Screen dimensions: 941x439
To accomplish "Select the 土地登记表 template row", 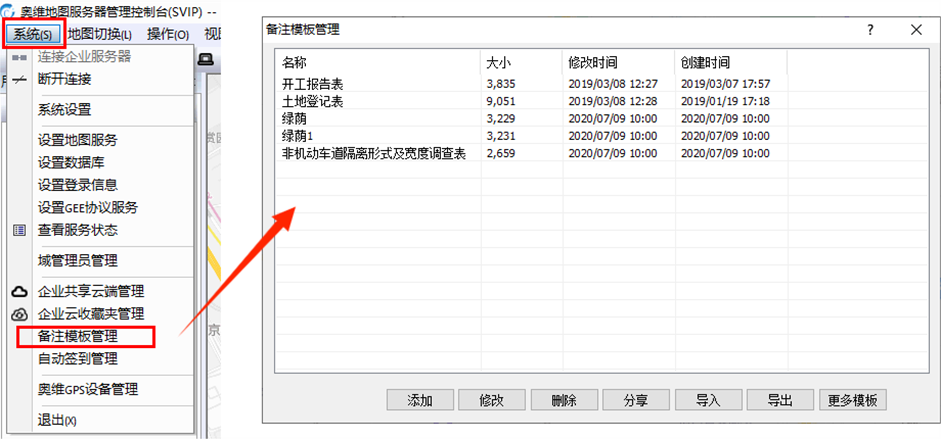I will click(313, 101).
